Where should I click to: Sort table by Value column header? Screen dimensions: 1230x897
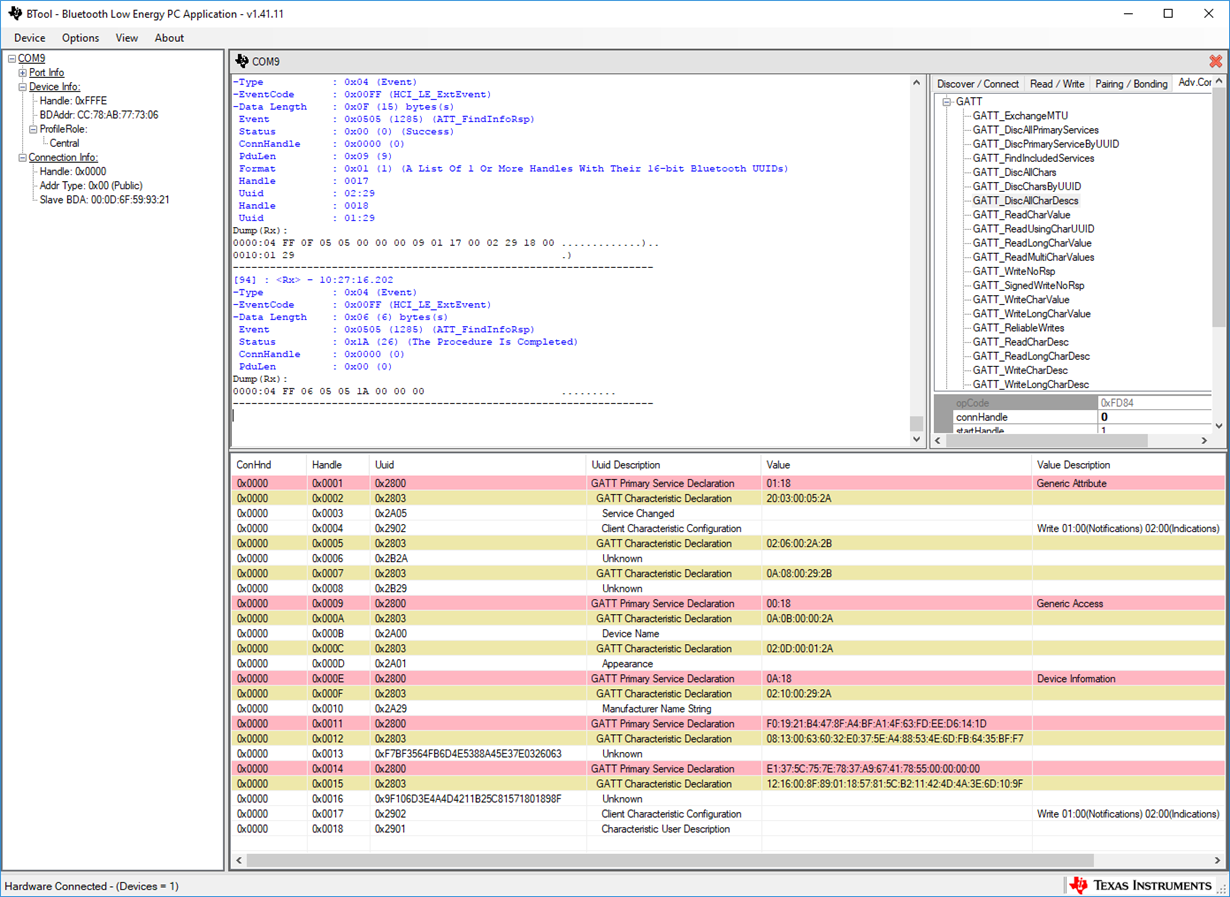pos(897,465)
